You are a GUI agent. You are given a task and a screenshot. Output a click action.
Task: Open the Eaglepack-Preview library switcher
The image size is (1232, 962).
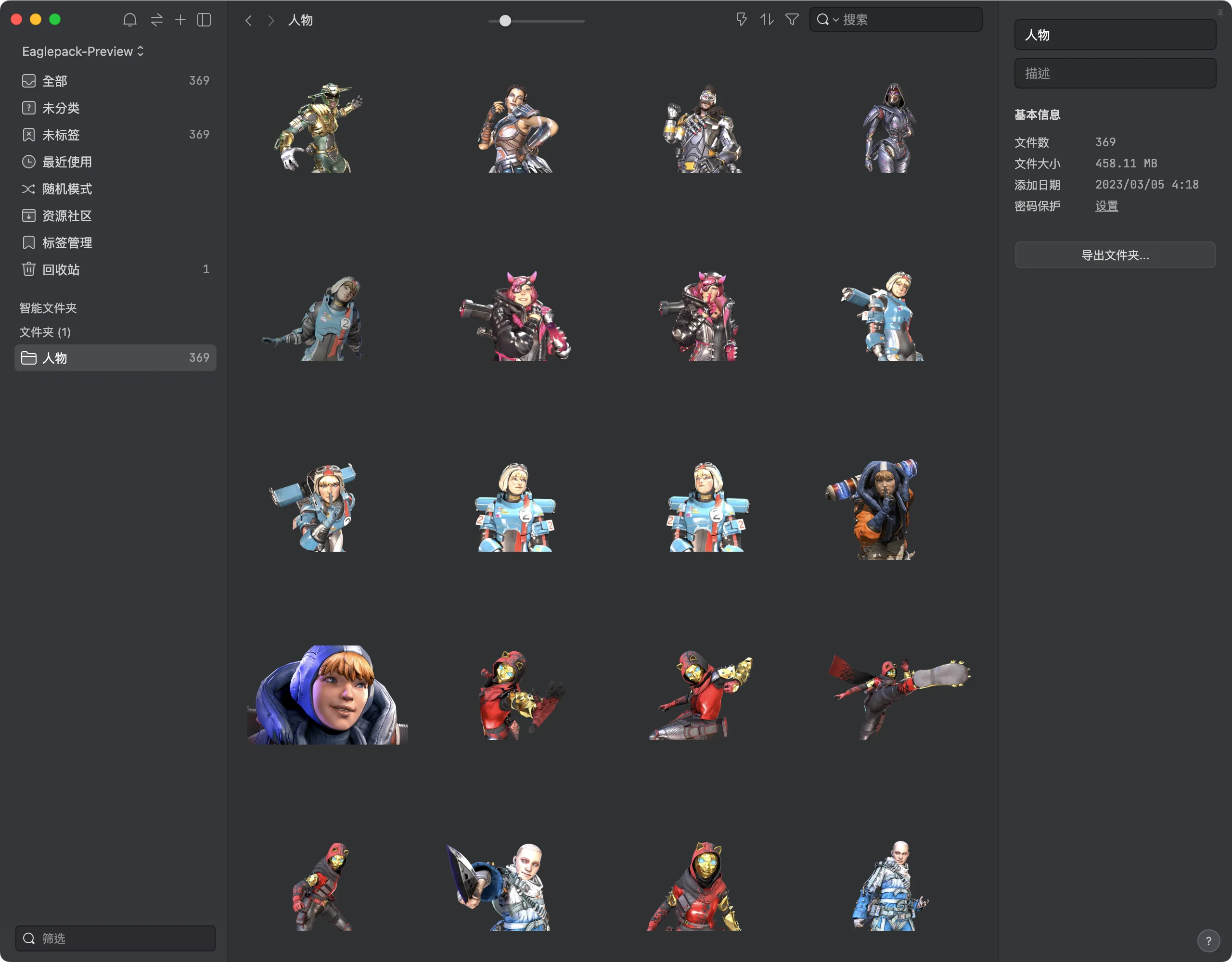pos(83,51)
